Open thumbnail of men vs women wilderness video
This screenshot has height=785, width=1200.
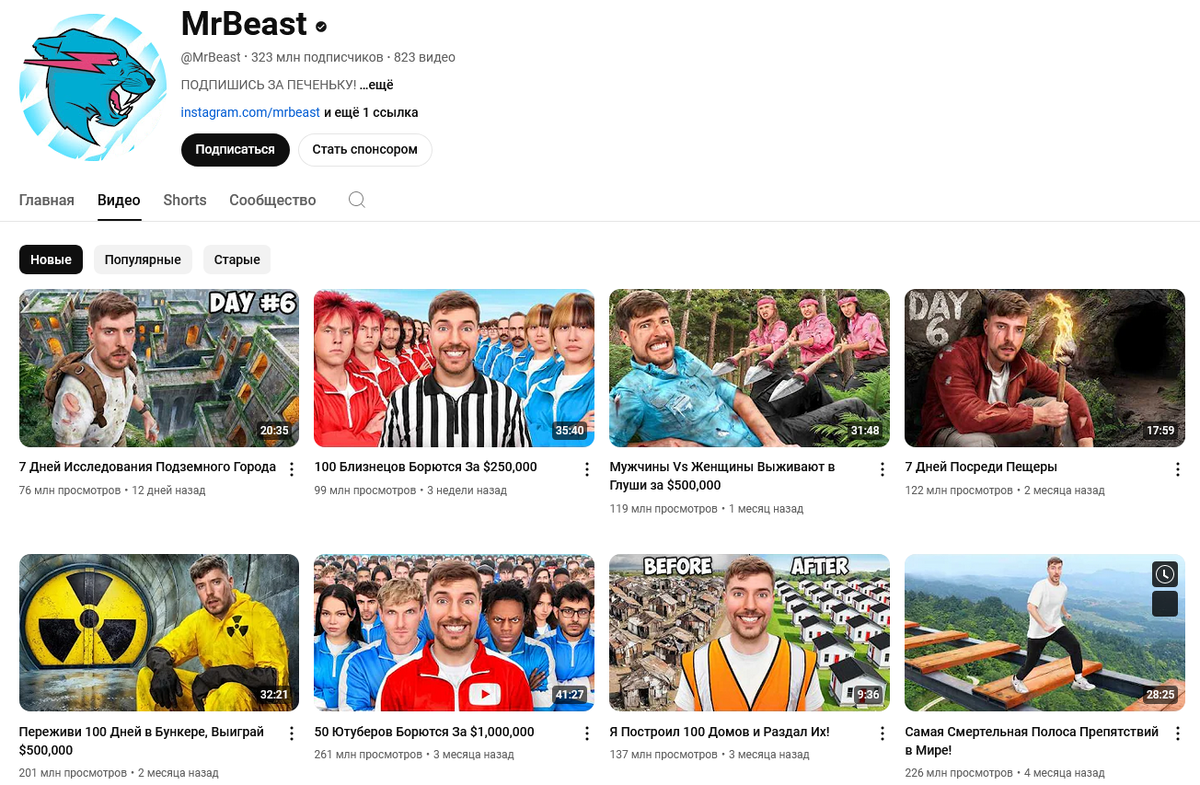click(749, 368)
